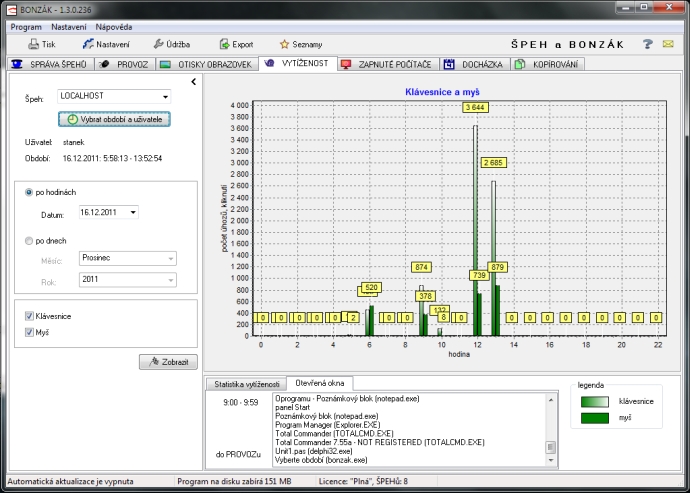Click the window list scrollbar thumb
690x493 pixels.
click(x=551, y=447)
